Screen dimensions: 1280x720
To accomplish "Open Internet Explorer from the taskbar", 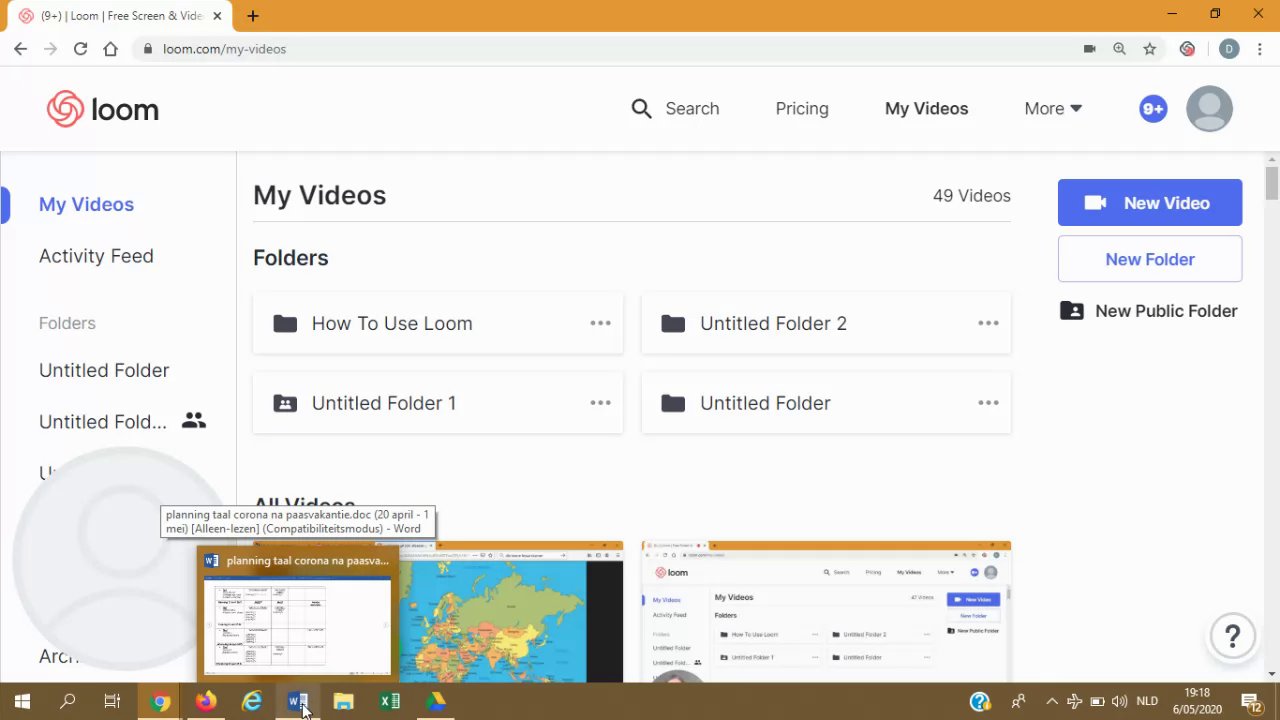I will (252, 702).
